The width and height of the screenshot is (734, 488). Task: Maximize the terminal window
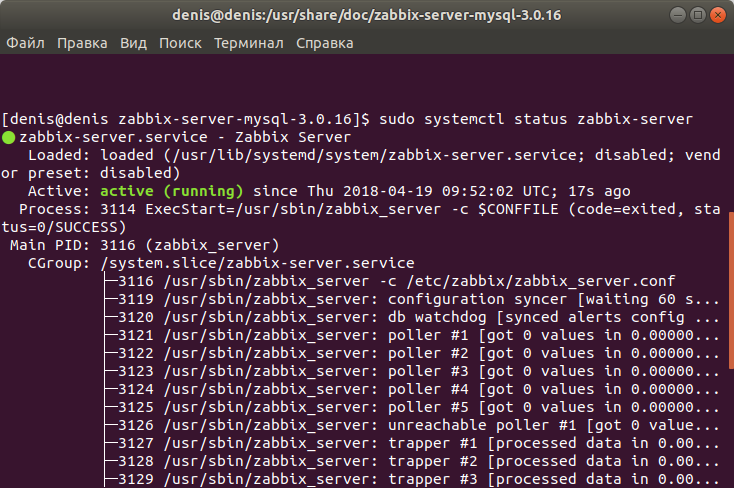click(697, 15)
